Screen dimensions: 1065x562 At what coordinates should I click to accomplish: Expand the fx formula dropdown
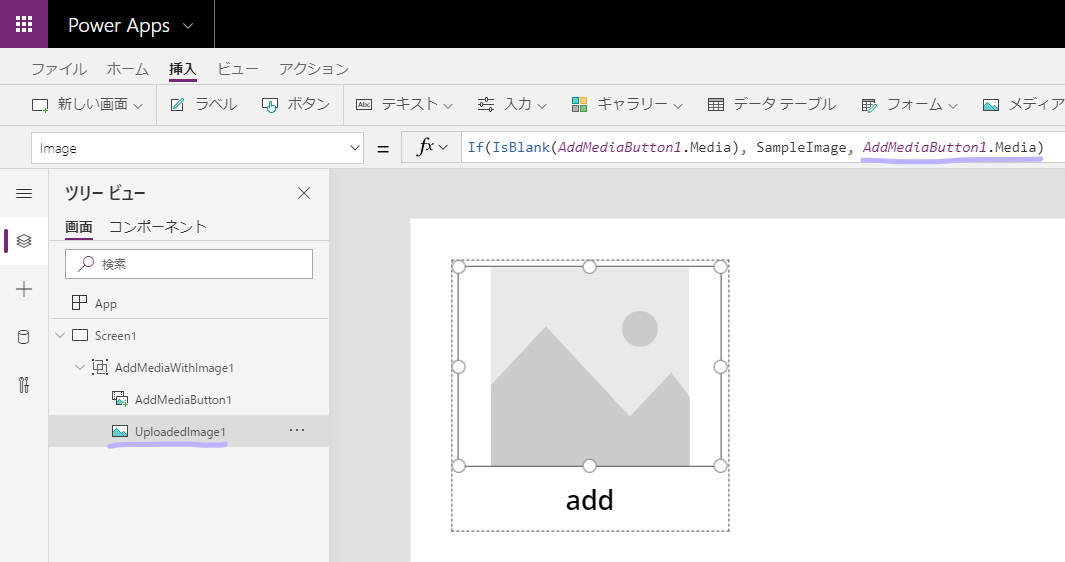click(x=433, y=148)
